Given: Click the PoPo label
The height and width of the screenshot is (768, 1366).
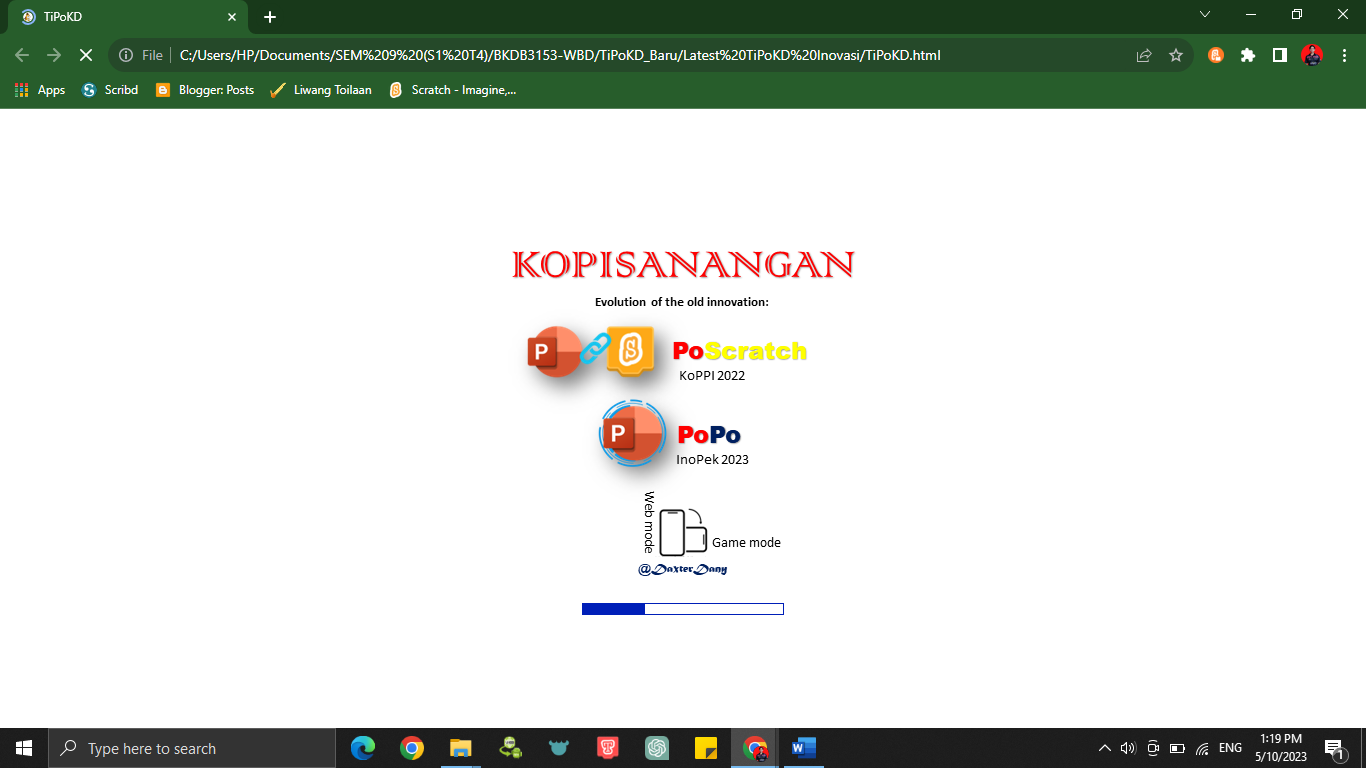Looking at the screenshot, I should [709, 435].
